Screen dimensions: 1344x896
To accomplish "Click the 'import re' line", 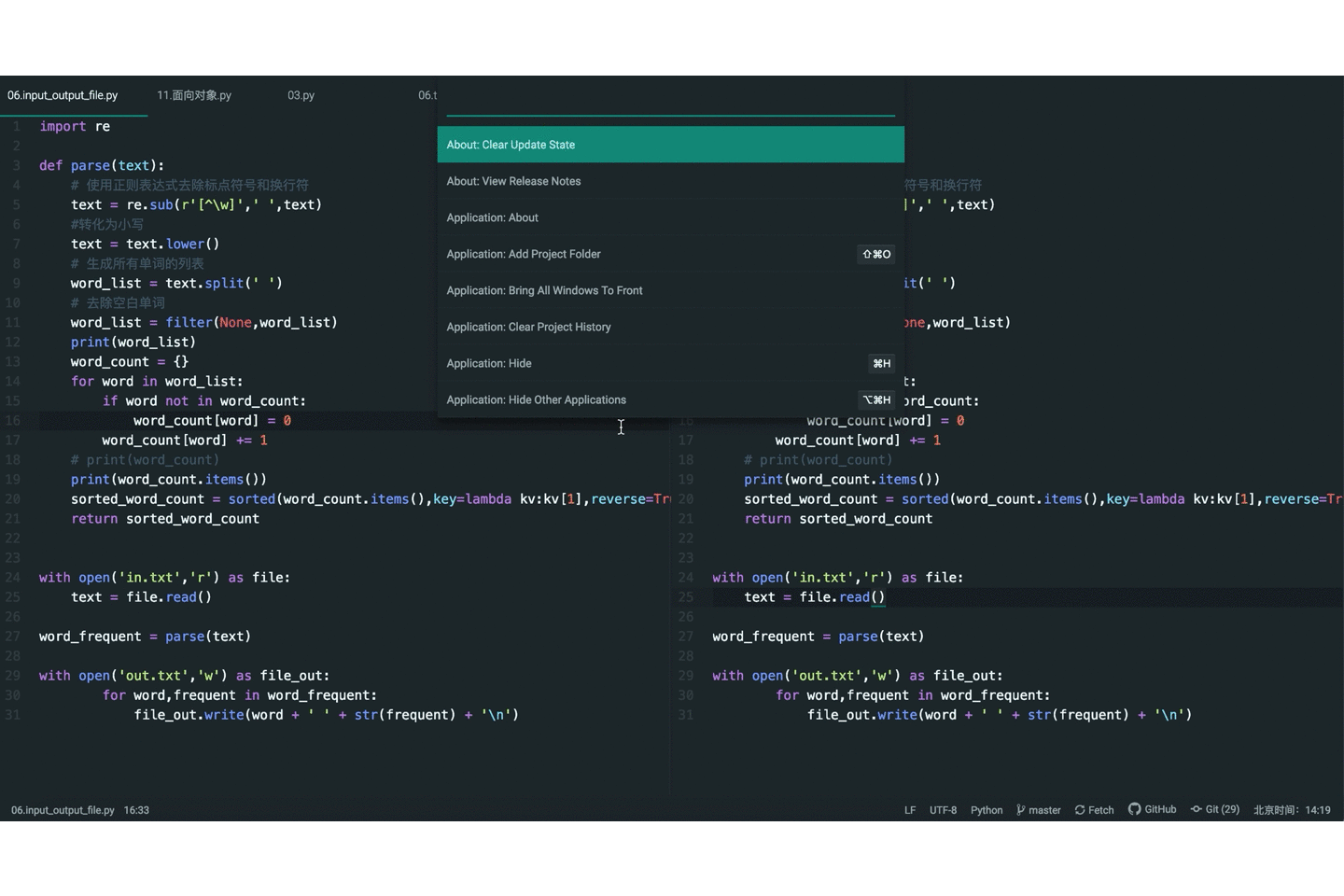I will coord(75,126).
